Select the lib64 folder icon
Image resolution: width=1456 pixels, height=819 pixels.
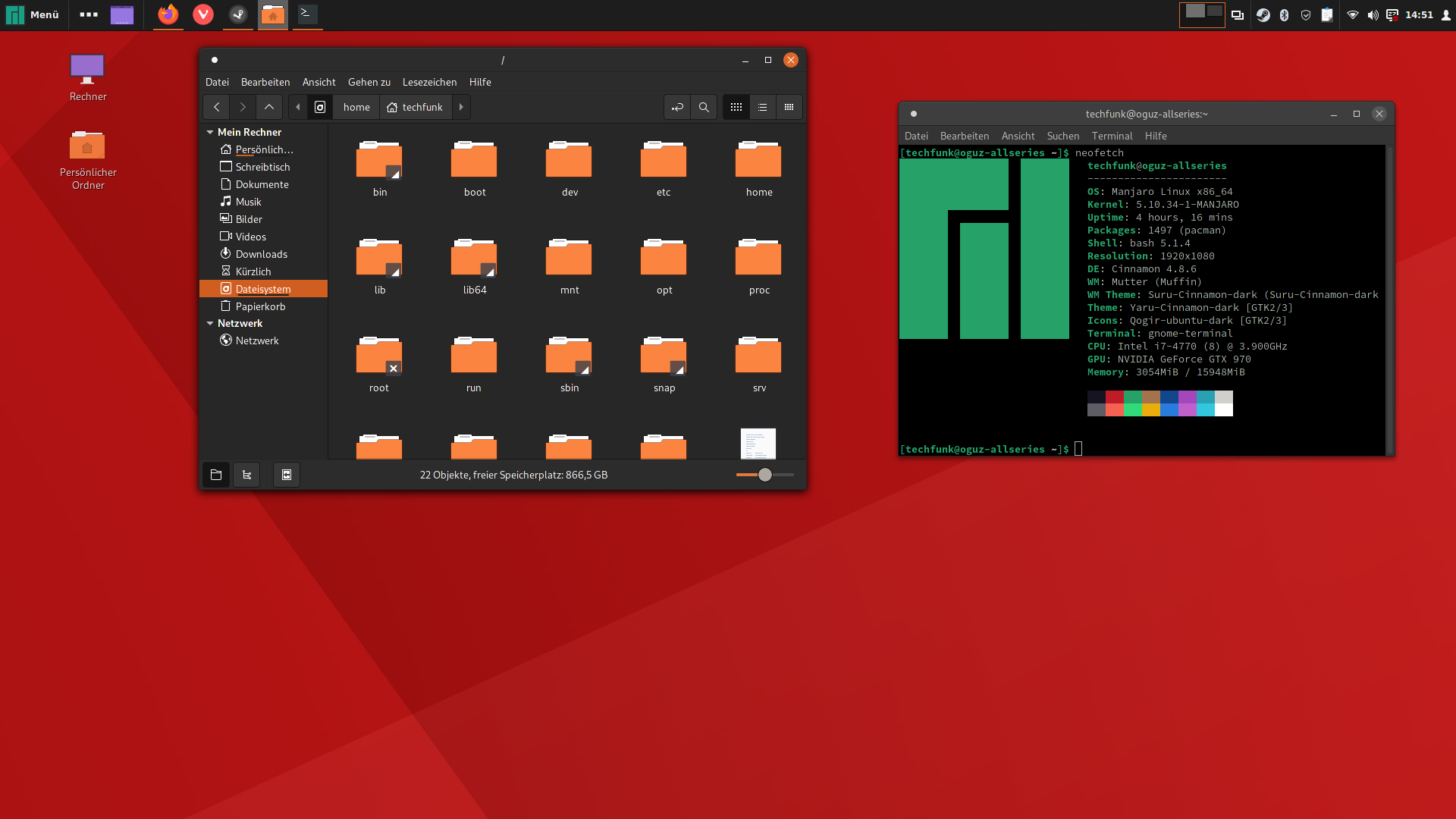[x=474, y=258]
